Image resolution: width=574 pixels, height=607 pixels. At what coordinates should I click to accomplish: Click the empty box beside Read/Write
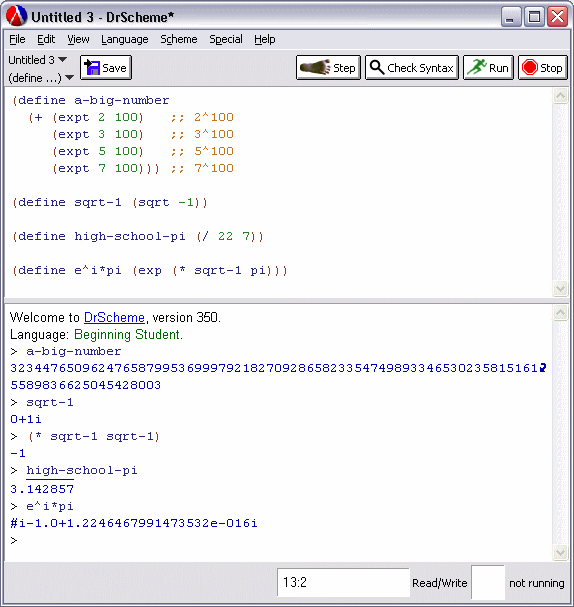488,582
